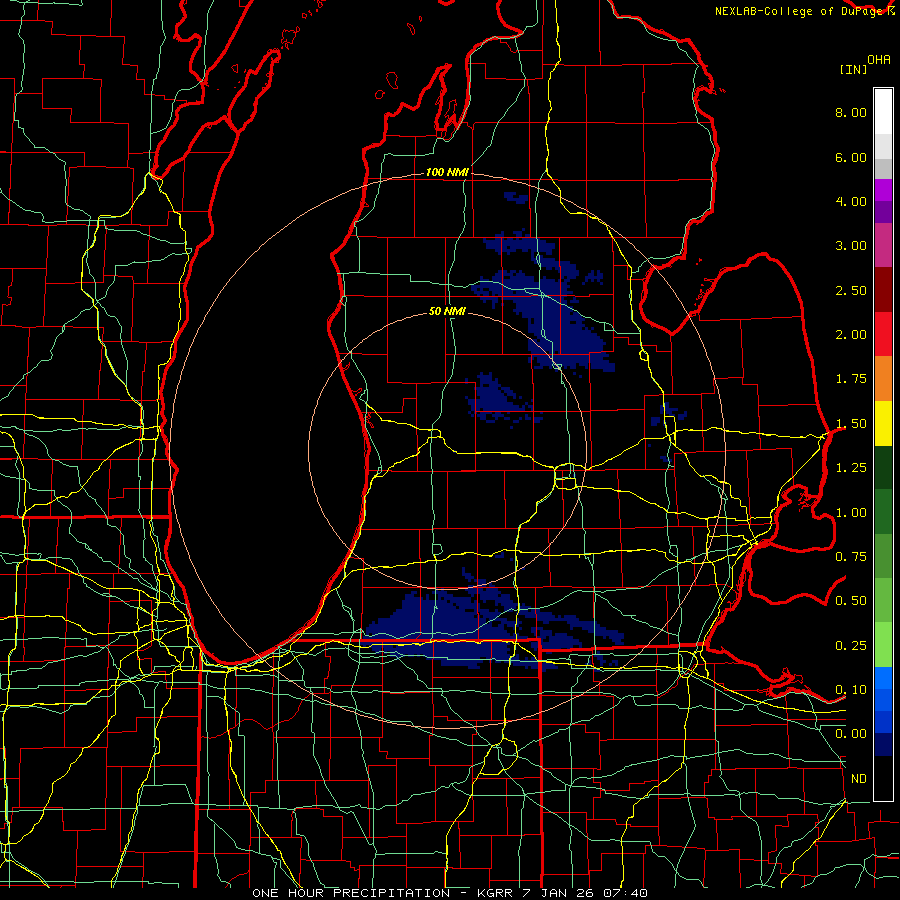The width and height of the screenshot is (900, 900).
Task: Click the 50 NMI range ring label
Action: [447, 312]
